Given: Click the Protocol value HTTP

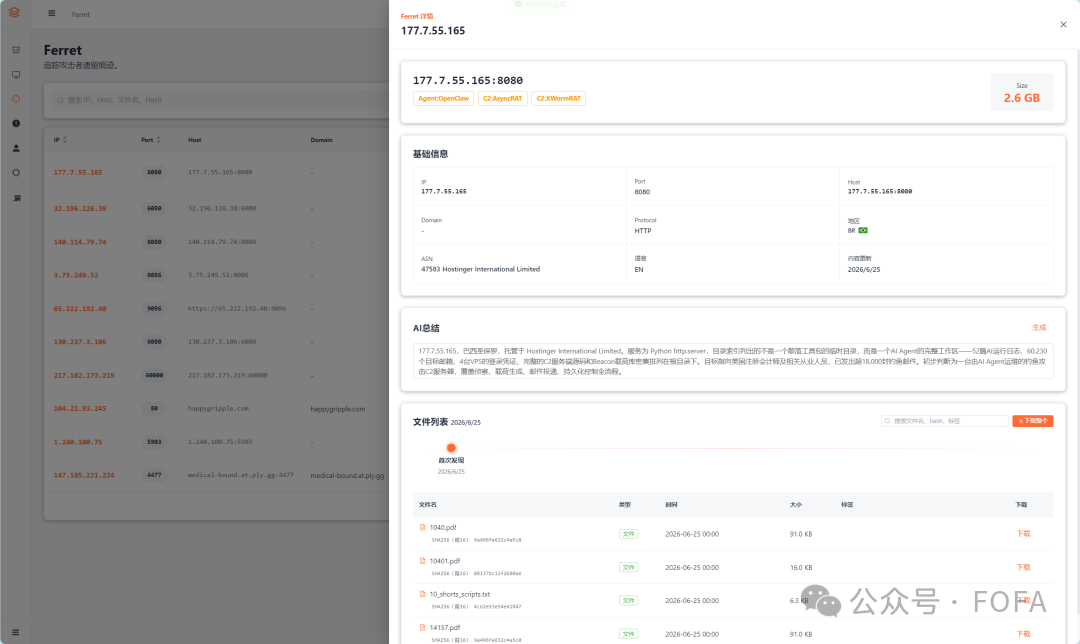Looking at the screenshot, I should [643, 231].
